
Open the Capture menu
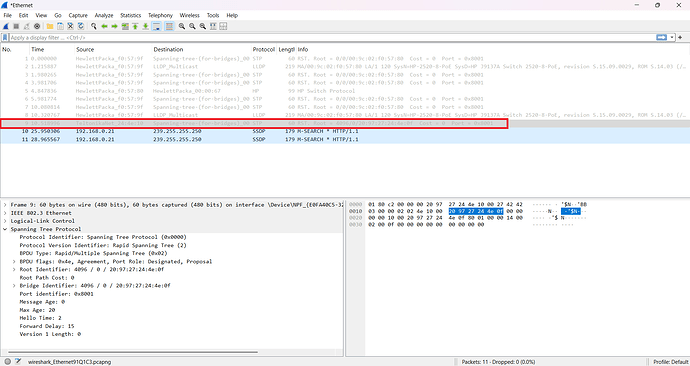point(78,15)
